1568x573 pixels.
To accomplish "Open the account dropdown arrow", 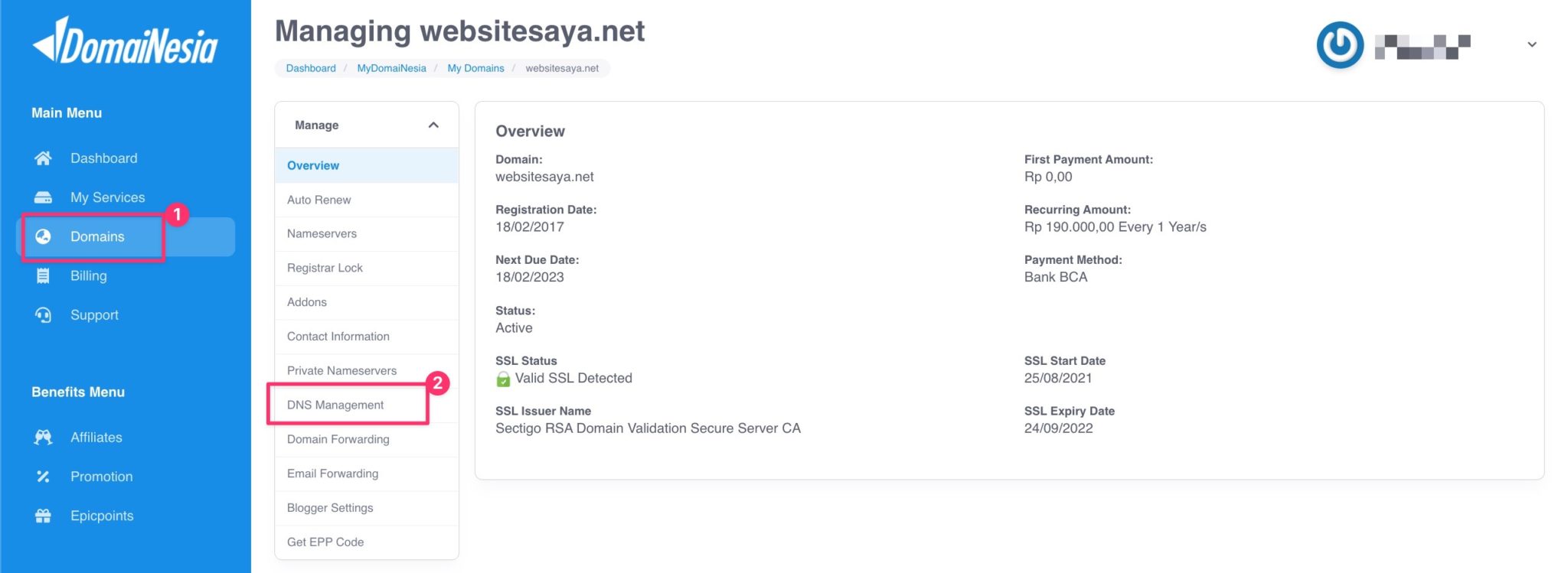I will pos(1531,45).
